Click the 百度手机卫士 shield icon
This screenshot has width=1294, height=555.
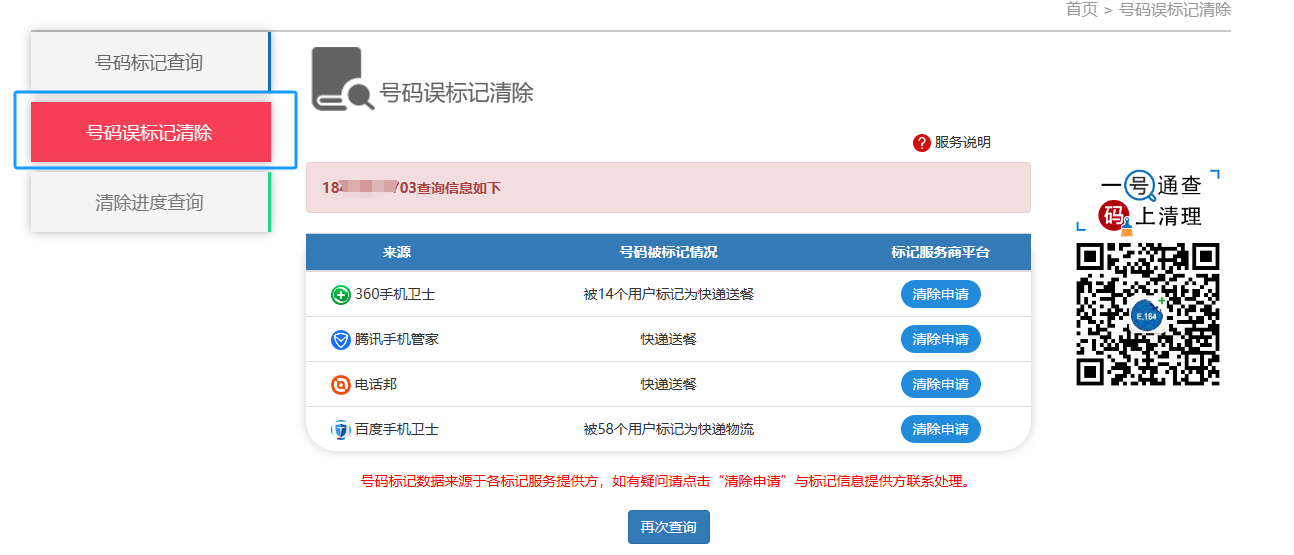pos(341,430)
